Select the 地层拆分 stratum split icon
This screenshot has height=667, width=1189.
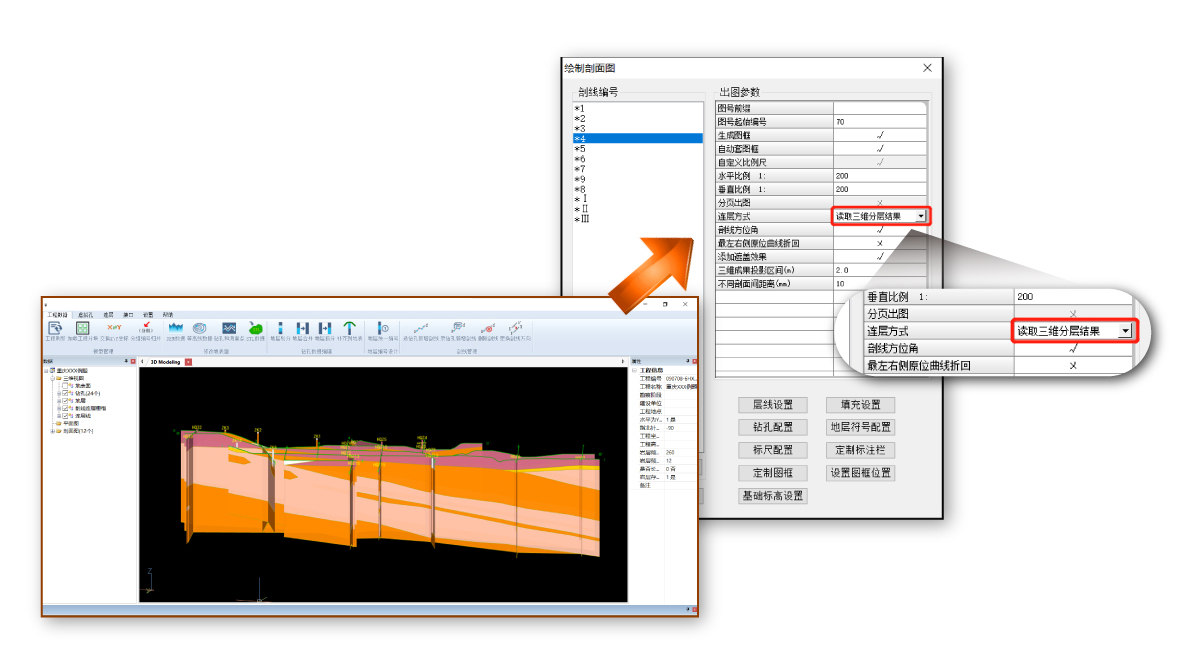(x=325, y=328)
